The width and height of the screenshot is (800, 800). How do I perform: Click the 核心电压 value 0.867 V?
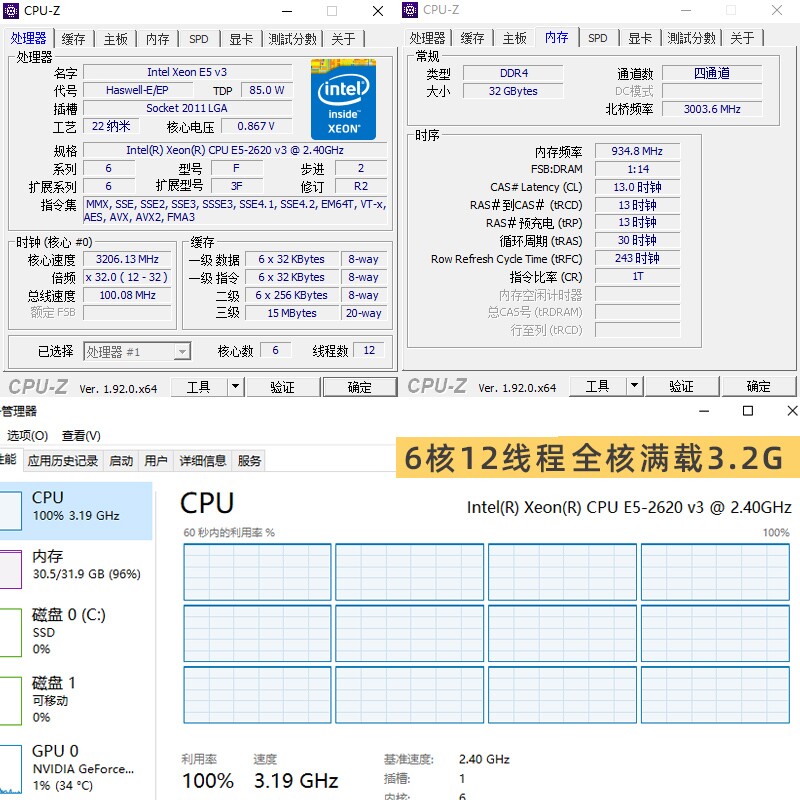[x=256, y=126]
